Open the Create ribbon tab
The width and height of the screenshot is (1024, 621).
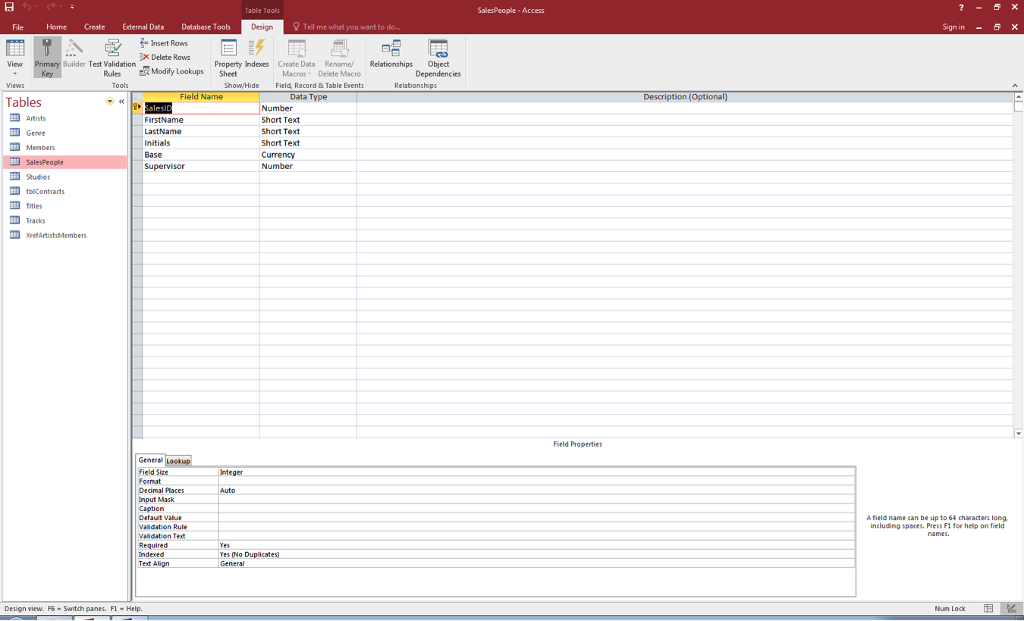pyautogui.click(x=95, y=27)
